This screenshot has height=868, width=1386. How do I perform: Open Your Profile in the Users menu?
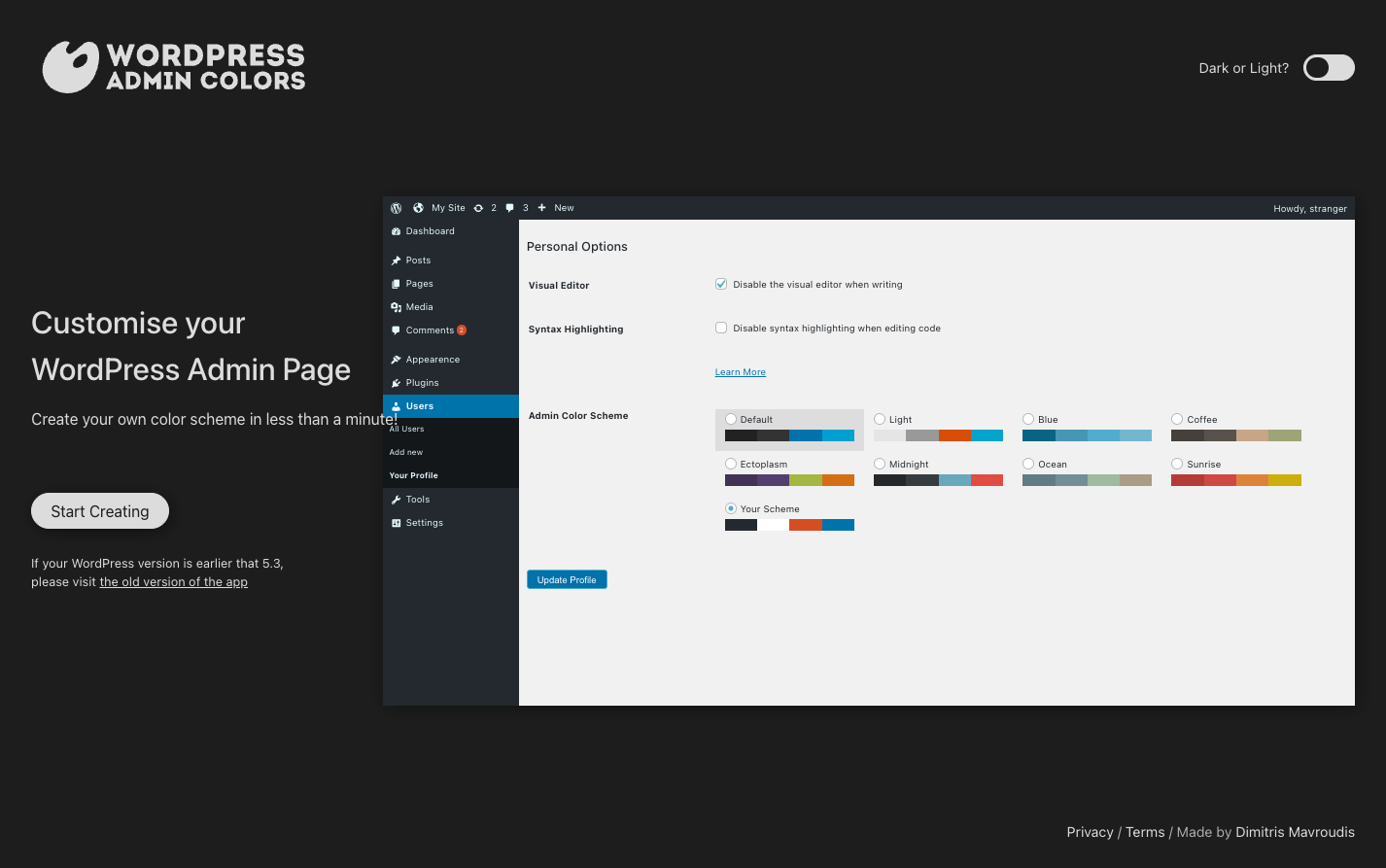413,475
